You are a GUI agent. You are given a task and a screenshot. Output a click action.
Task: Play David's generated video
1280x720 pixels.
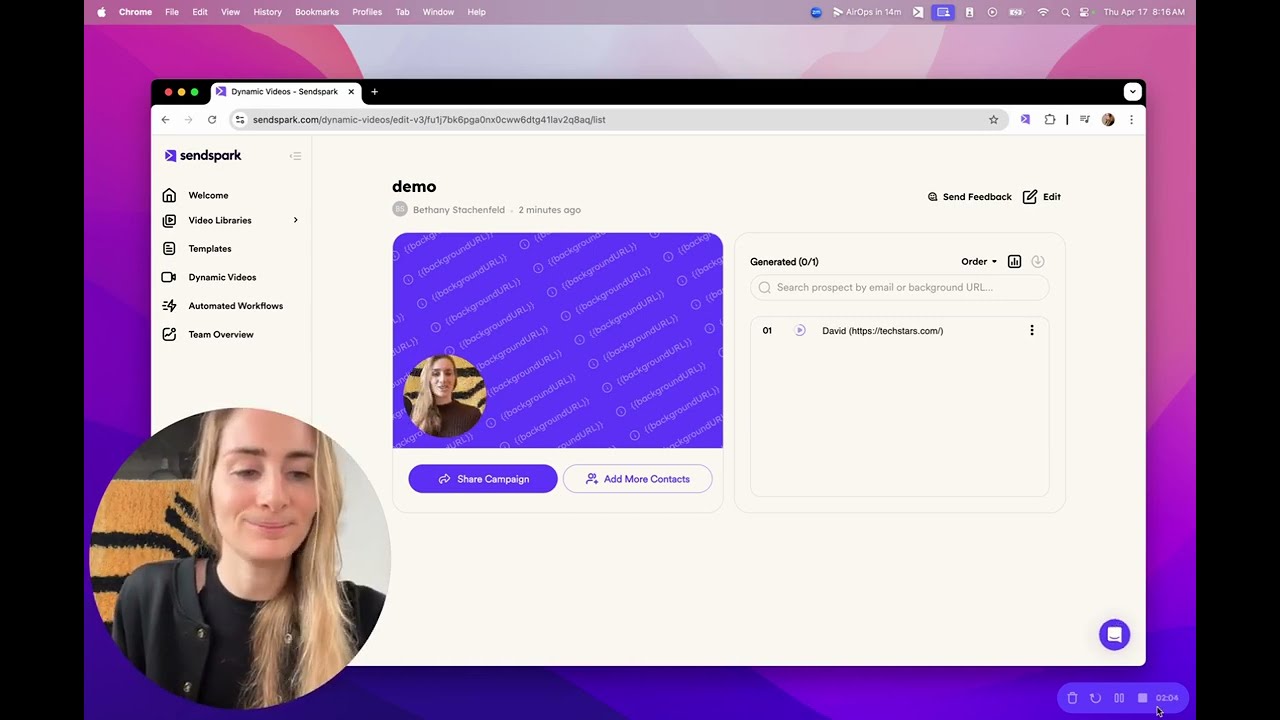click(799, 330)
